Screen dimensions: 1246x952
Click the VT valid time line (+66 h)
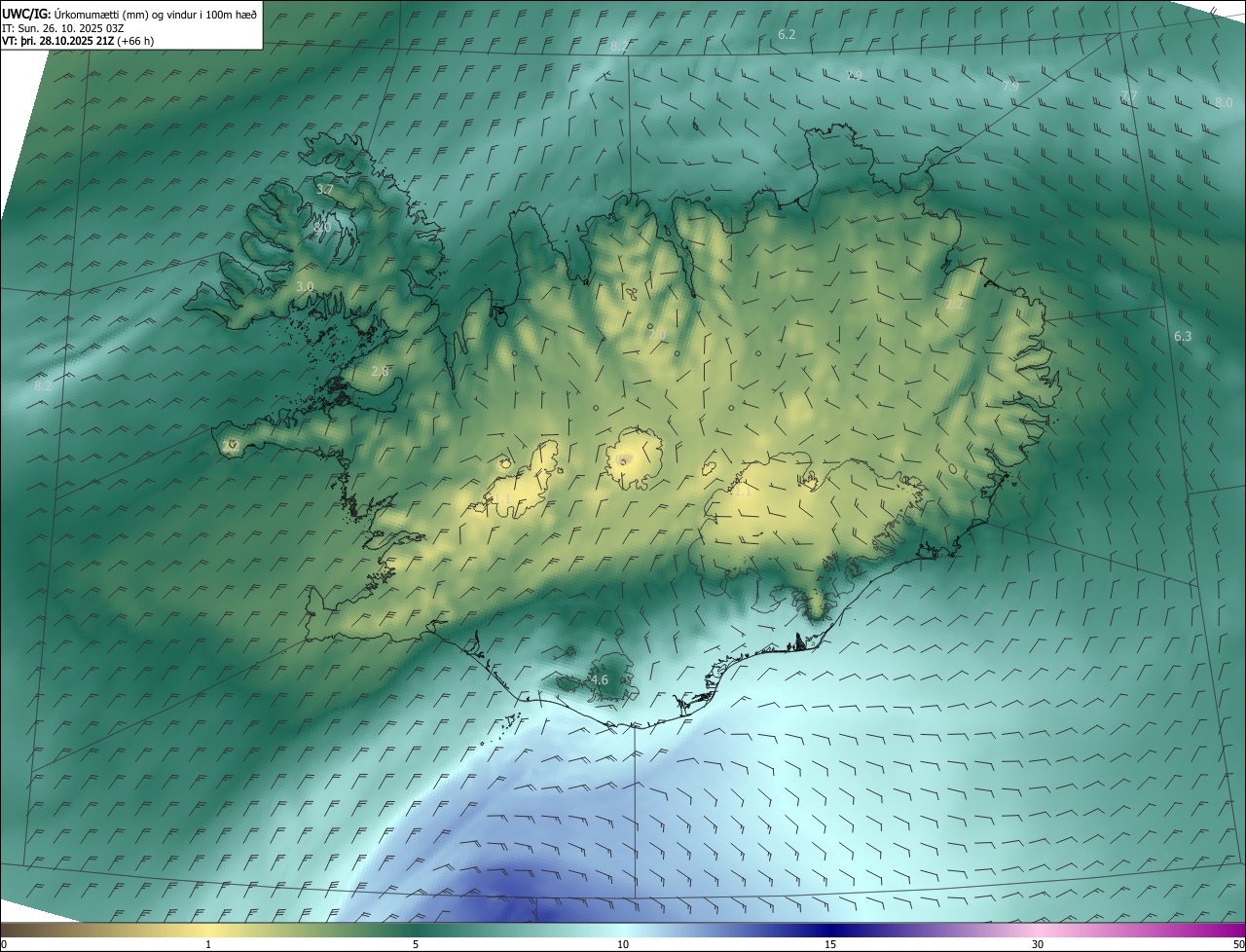tap(77, 41)
